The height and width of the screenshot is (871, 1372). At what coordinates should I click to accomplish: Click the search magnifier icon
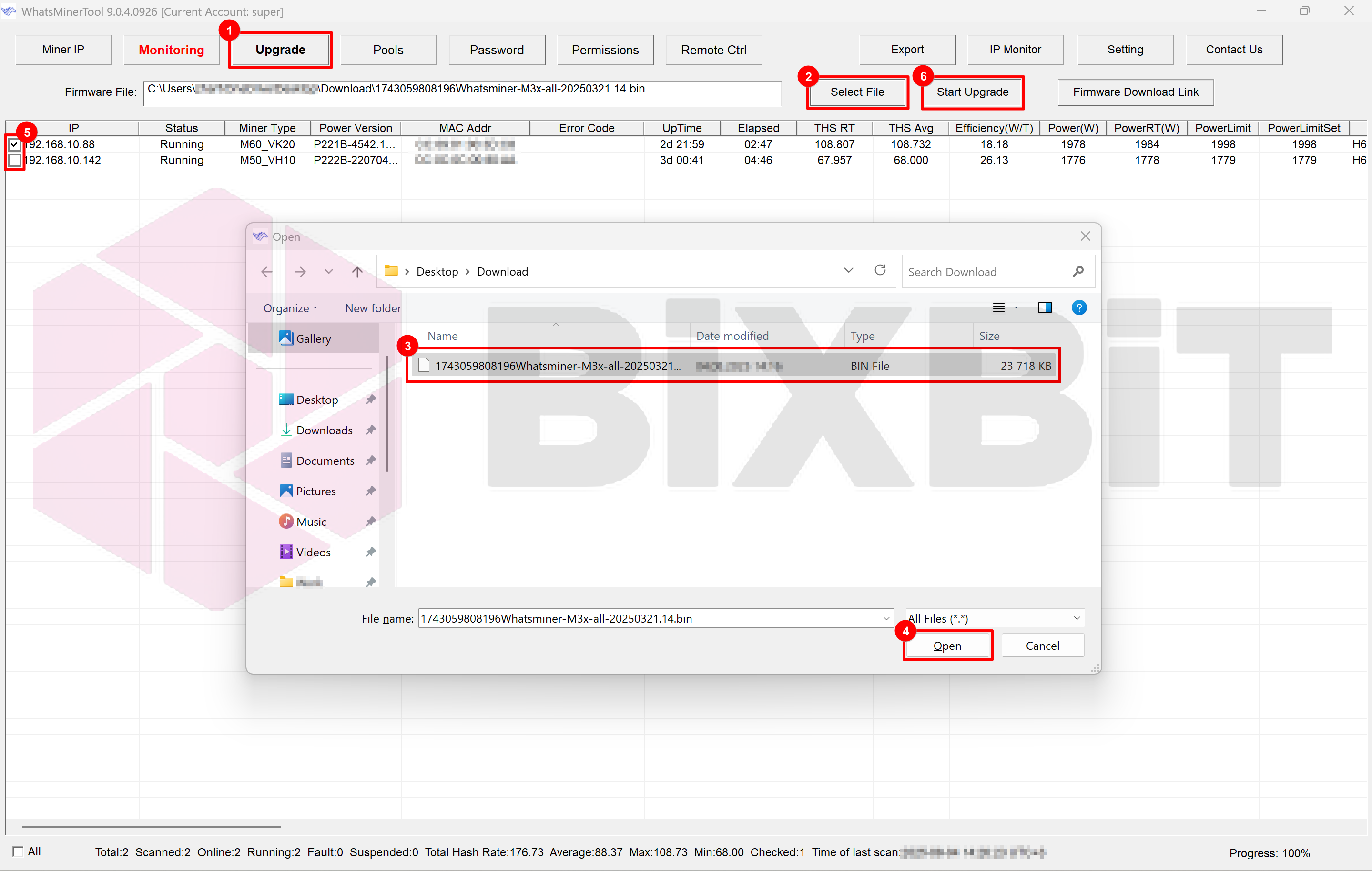1078,272
